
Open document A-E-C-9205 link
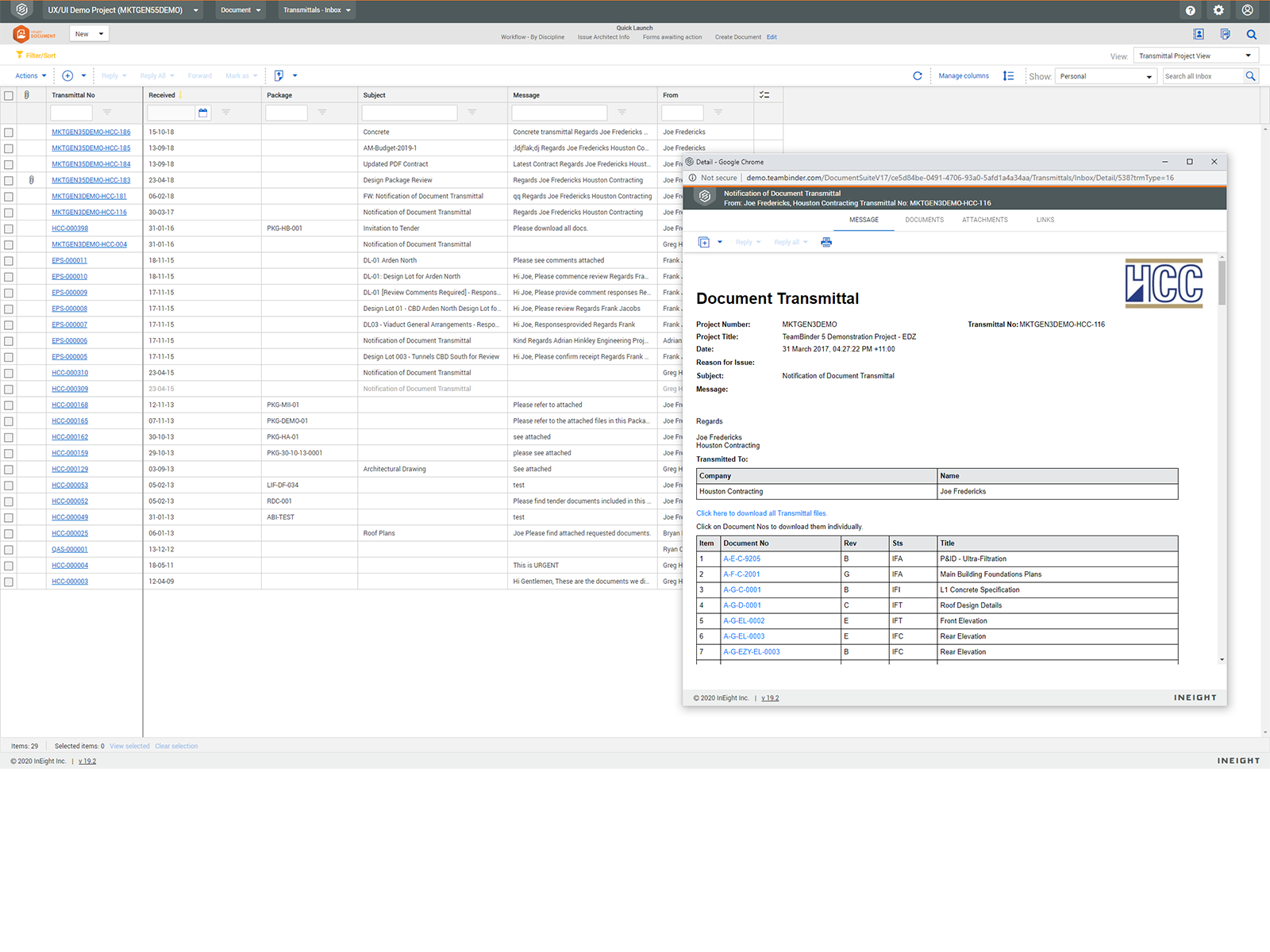click(741, 559)
